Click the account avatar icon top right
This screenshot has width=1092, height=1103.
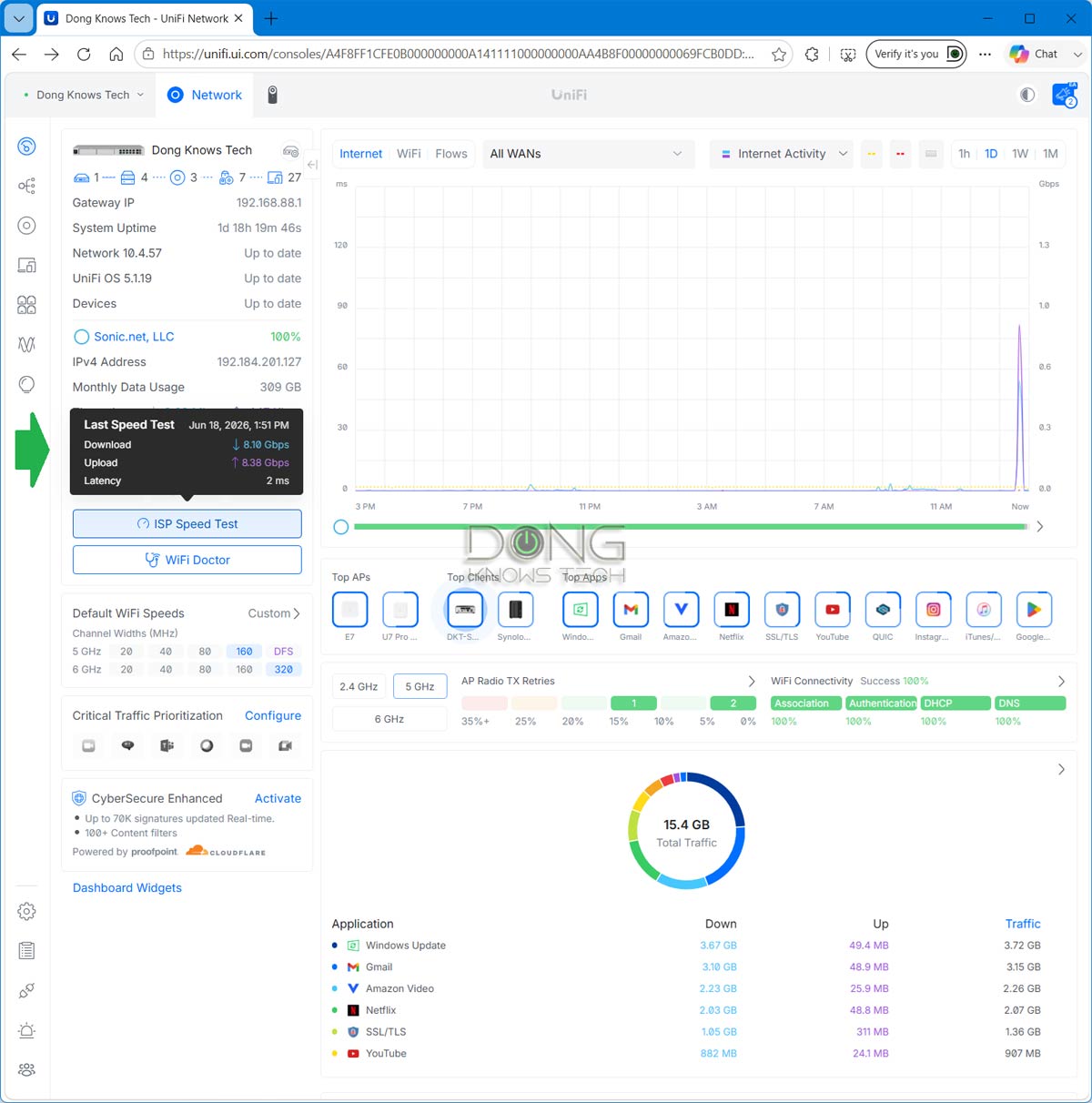pos(1064,95)
